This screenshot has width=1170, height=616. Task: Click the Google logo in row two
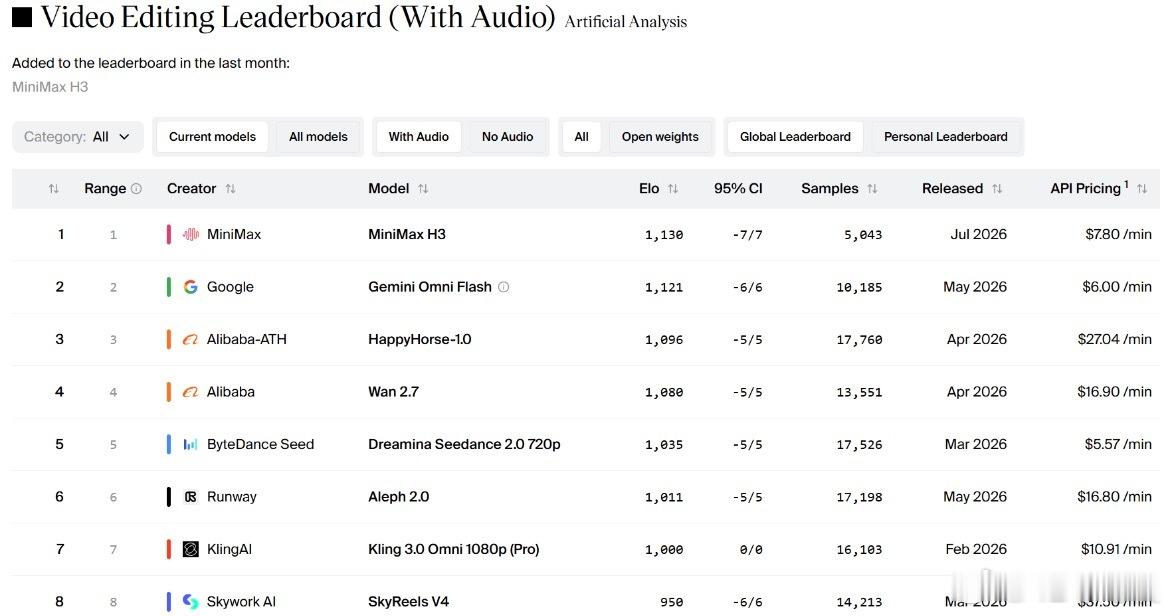(x=190, y=286)
